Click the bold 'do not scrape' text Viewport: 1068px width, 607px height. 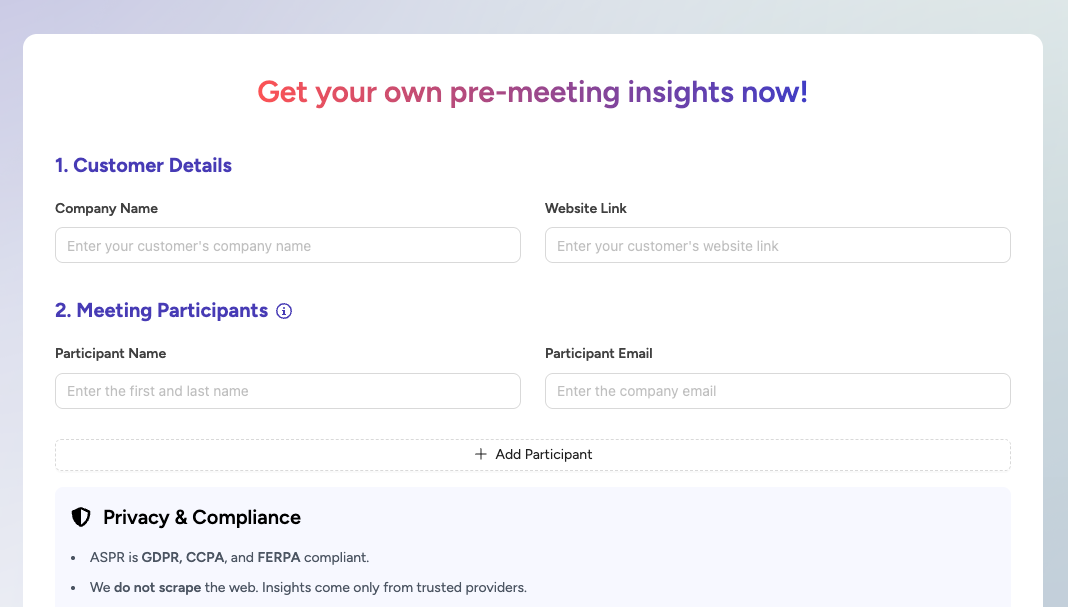point(157,588)
